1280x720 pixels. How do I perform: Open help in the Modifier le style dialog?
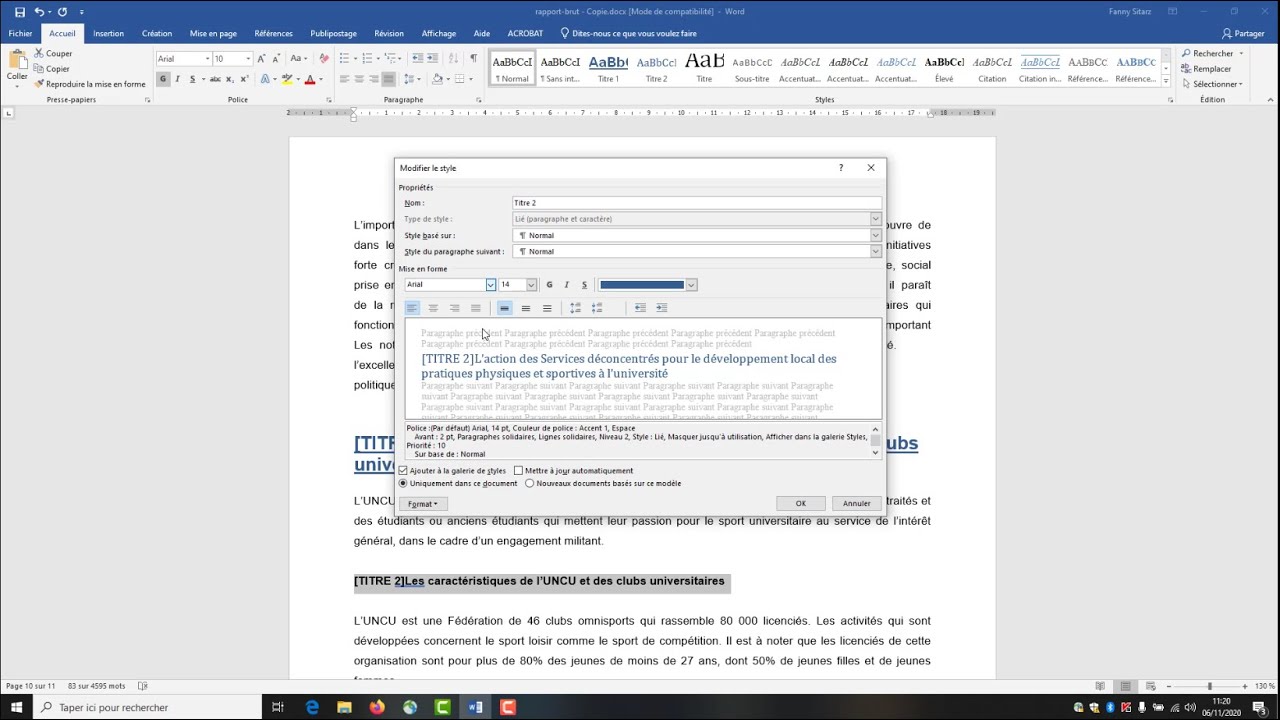840,168
